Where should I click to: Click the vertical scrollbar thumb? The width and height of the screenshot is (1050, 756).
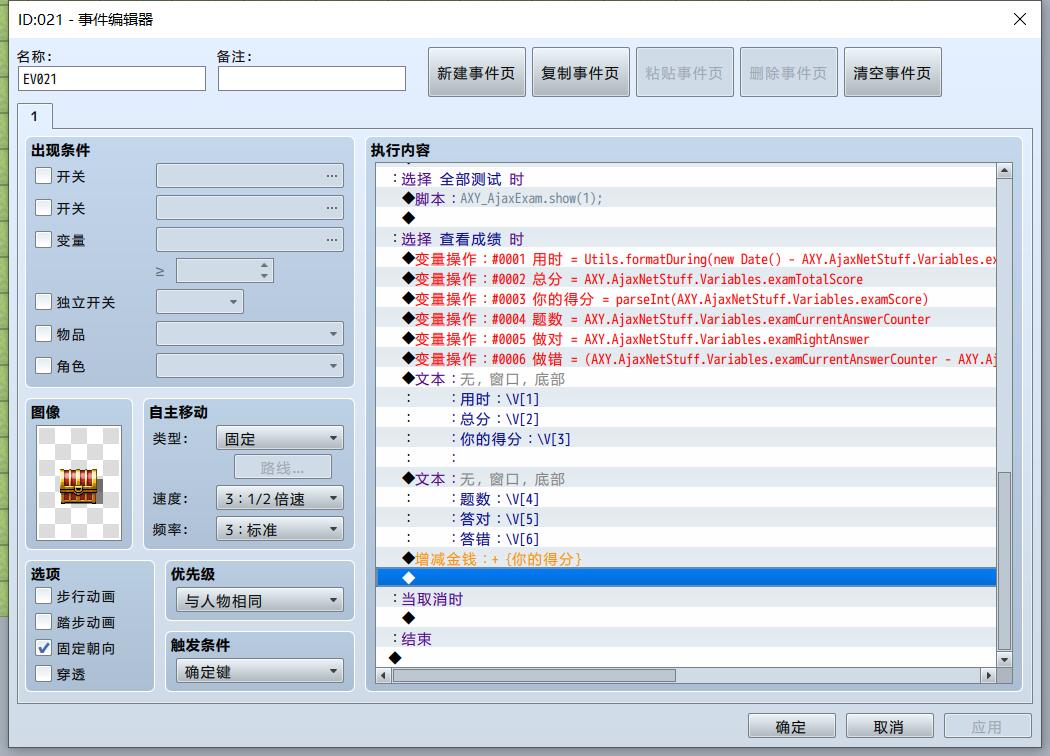coord(1004,561)
